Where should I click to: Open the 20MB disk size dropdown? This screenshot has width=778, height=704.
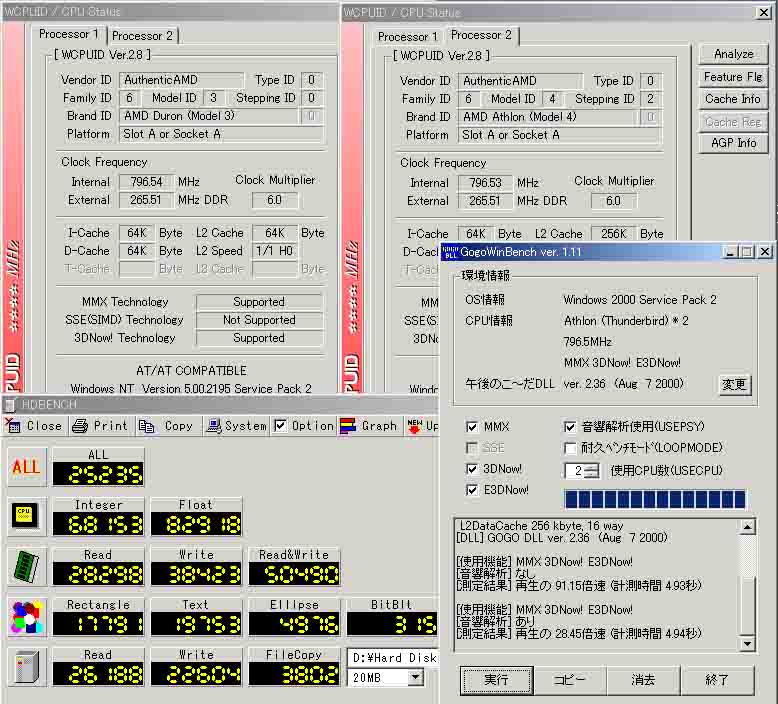(x=415, y=677)
